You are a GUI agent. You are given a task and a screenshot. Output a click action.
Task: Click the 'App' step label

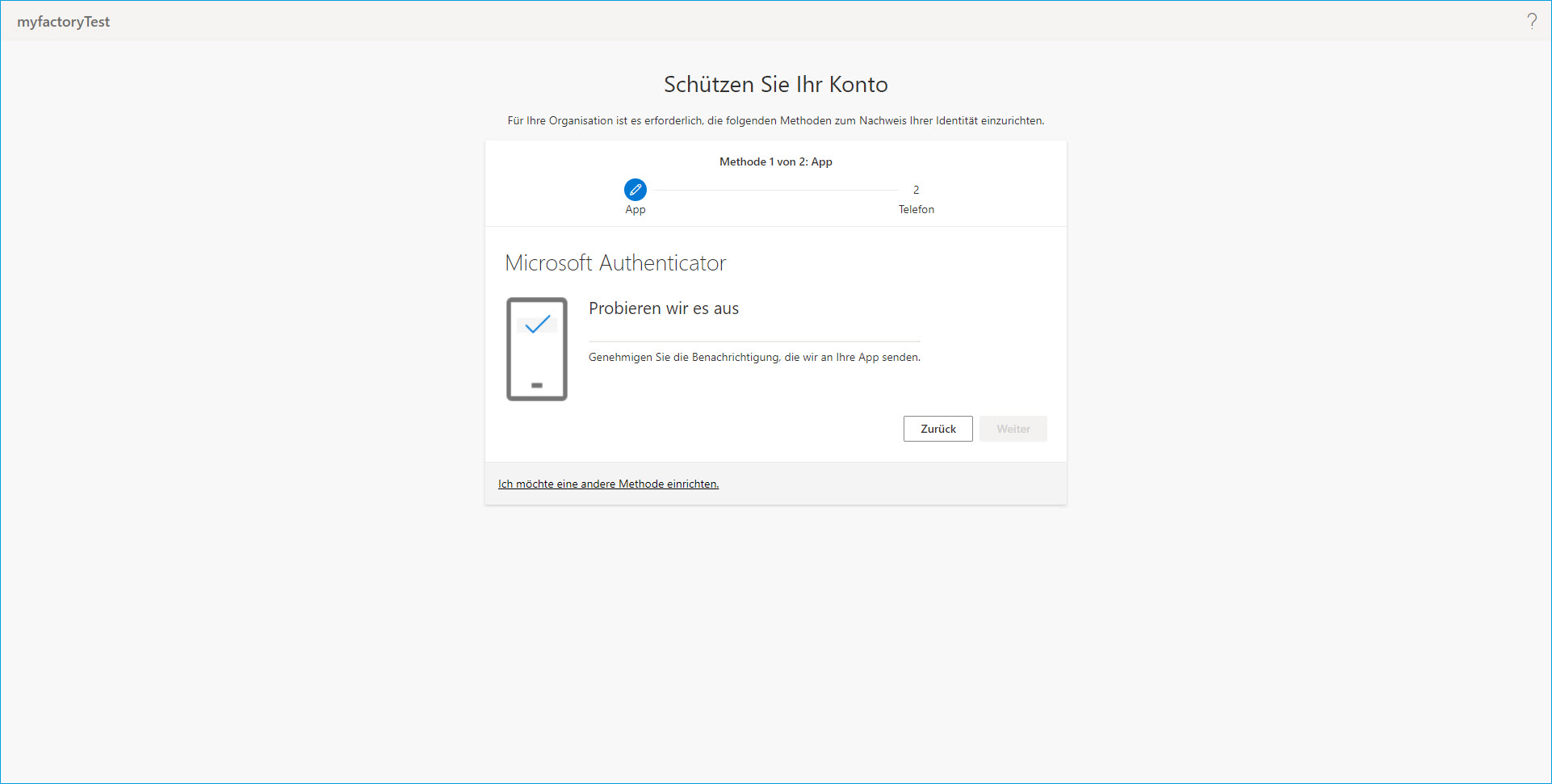pos(635,209)
